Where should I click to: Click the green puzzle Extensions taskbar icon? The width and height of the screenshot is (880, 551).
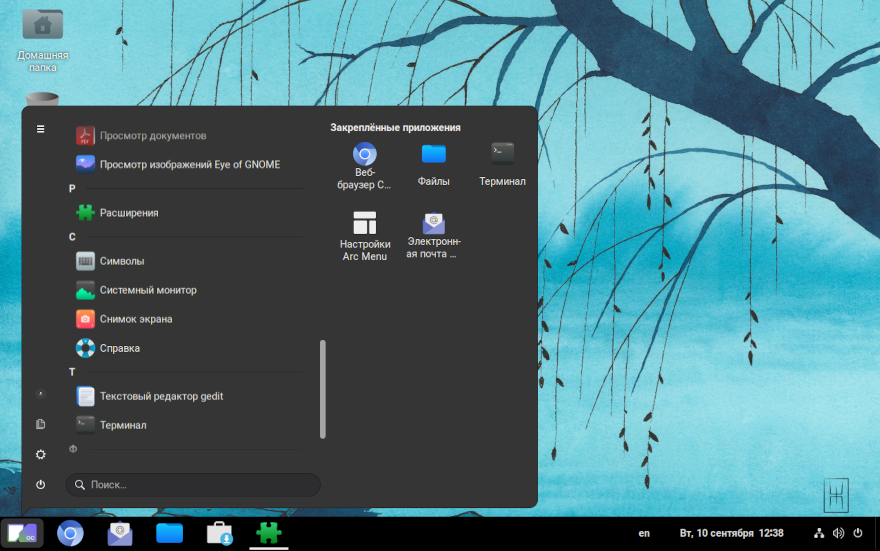tap(269, 534)
